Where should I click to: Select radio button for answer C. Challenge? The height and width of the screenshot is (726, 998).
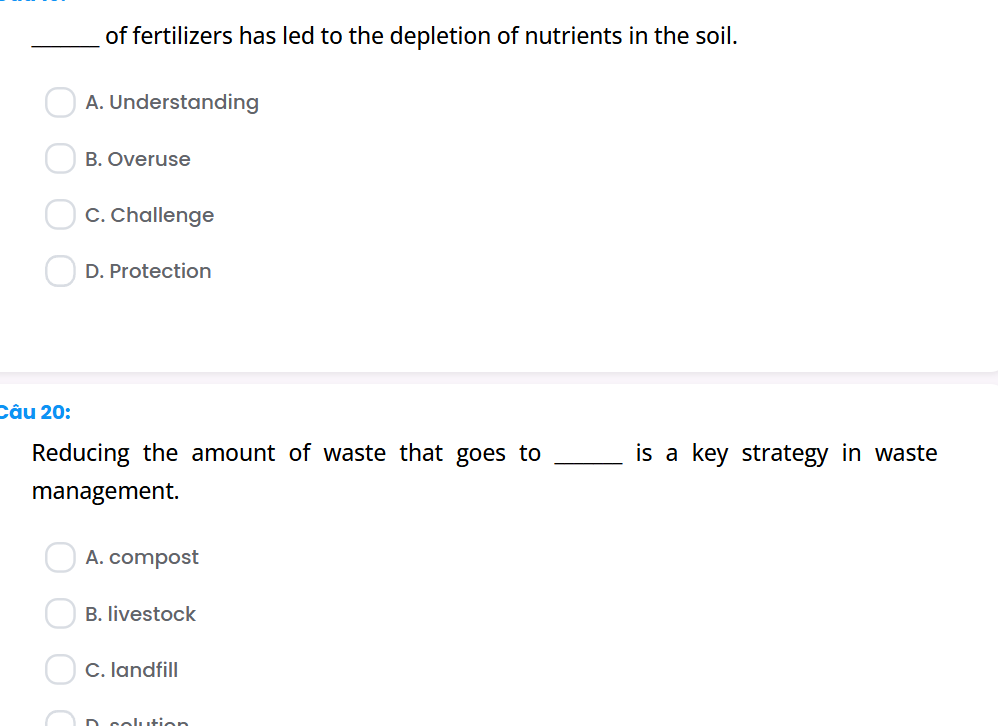tap(60, 214)
